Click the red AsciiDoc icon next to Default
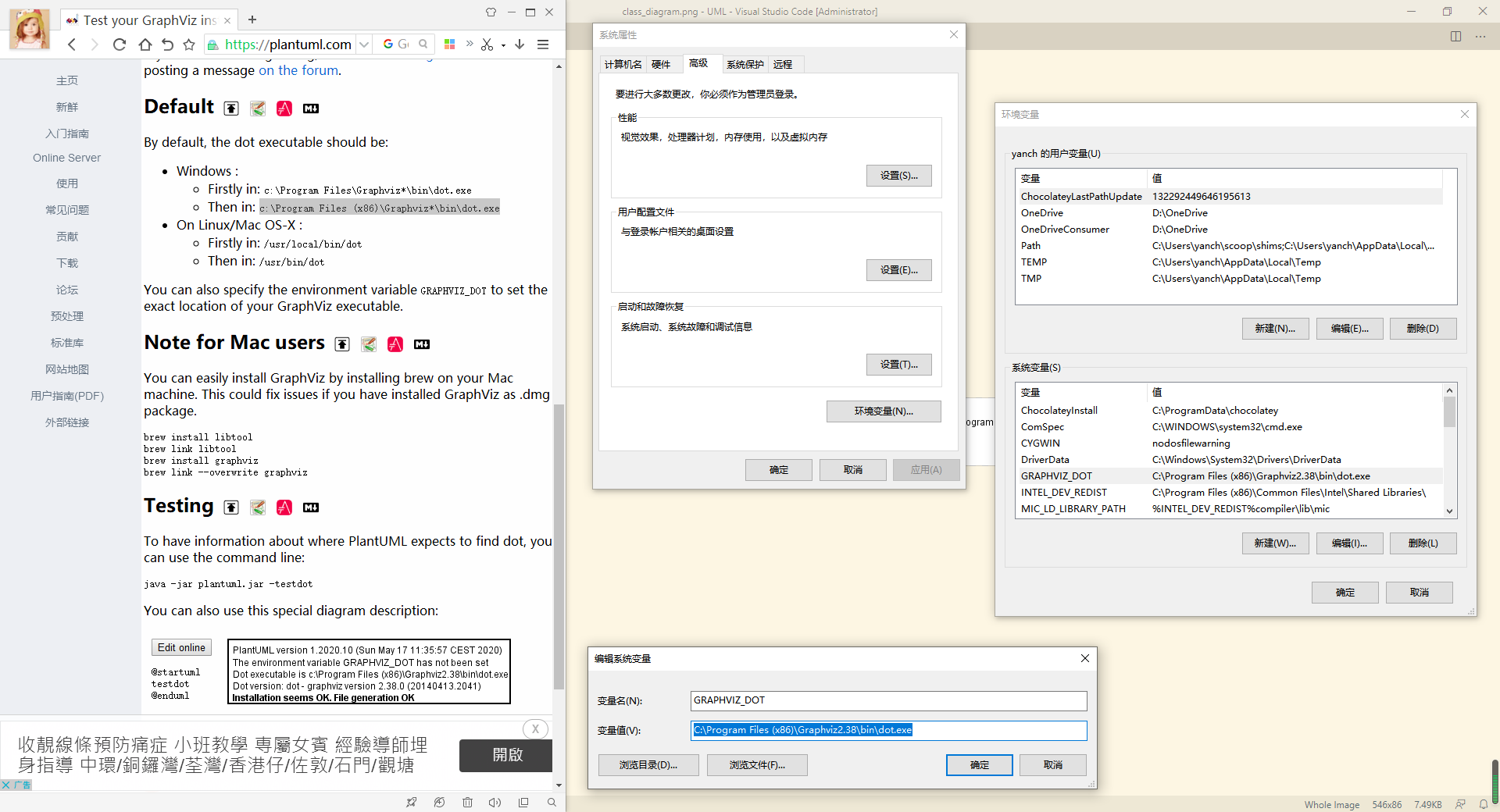 284,109
